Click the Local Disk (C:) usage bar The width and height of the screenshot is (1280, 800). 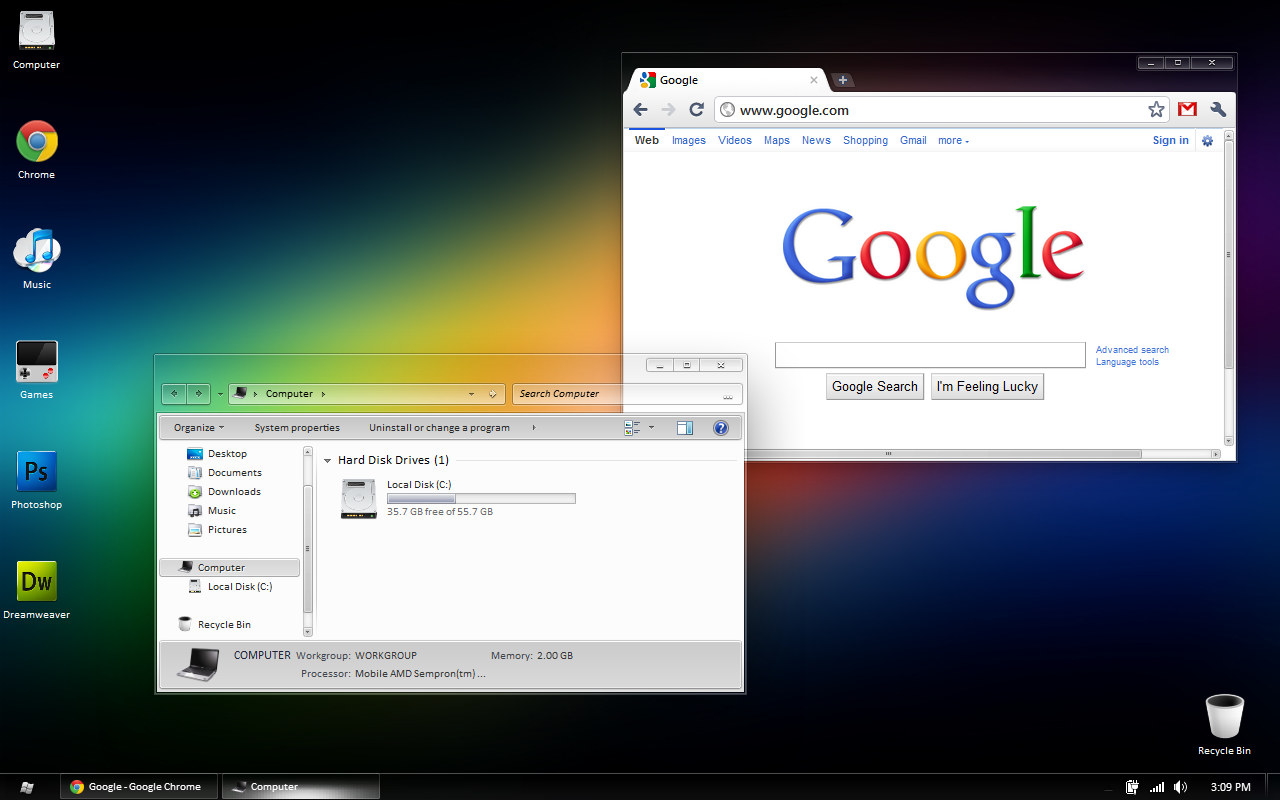(x=481, y=498)
